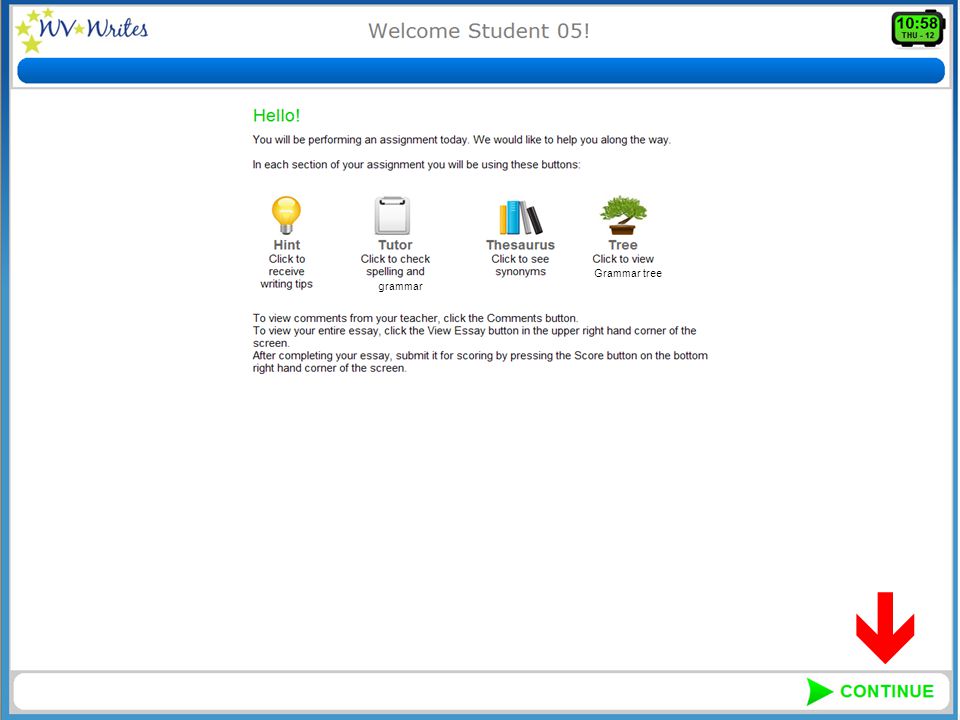Screen dimensions: 960x720
Task: Click the Hint light bulb icon
Action: click(x=286, y=215)
